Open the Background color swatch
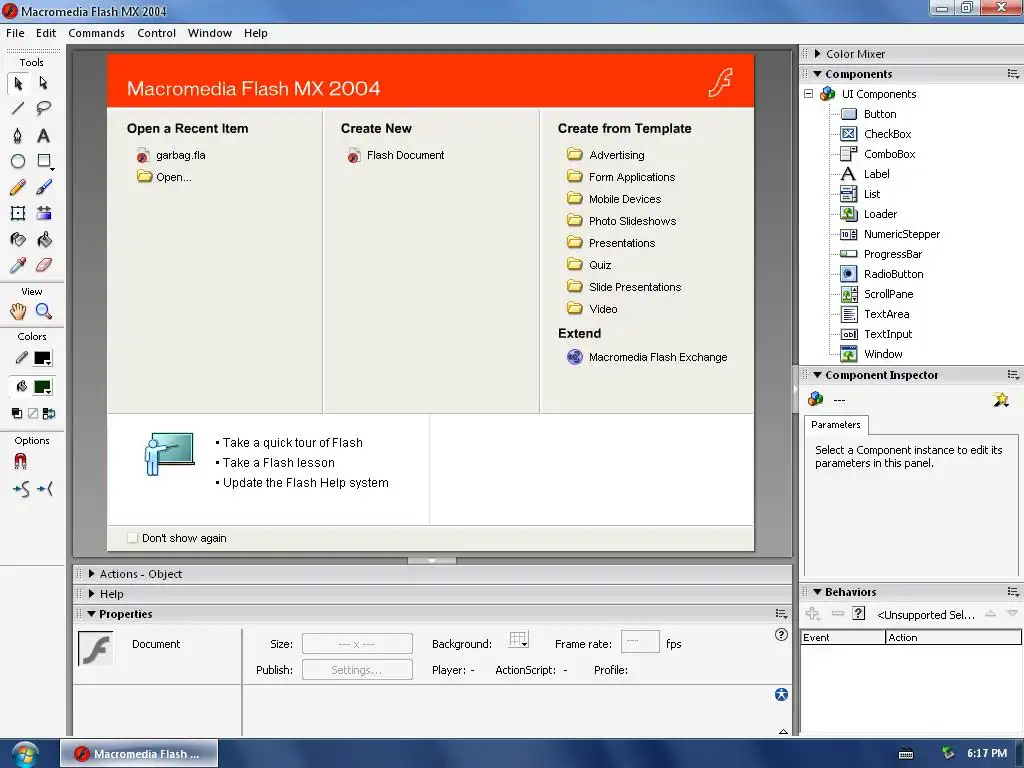 519,640
